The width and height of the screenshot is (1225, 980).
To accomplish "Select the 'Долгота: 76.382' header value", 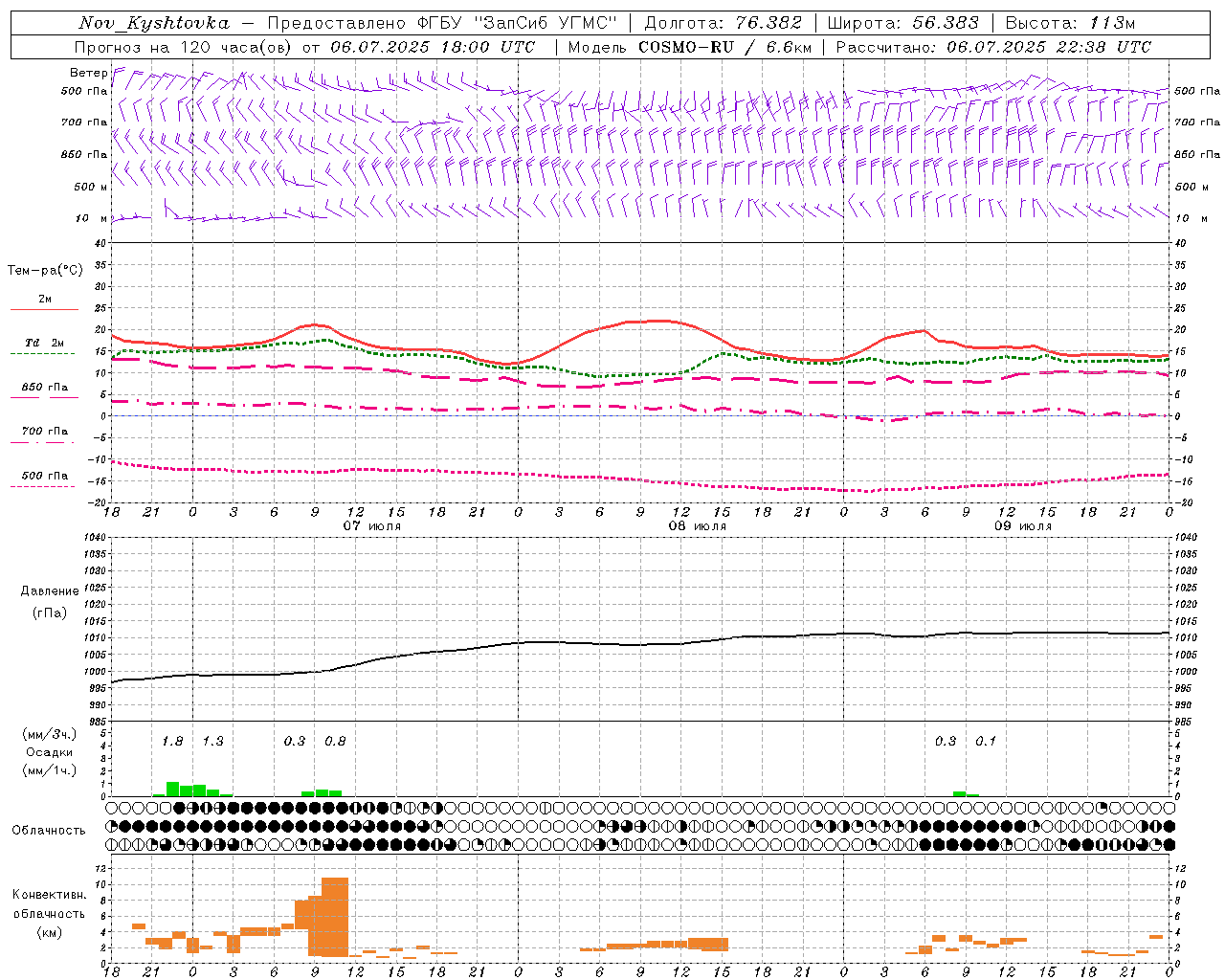I will (x=724, y=23).
